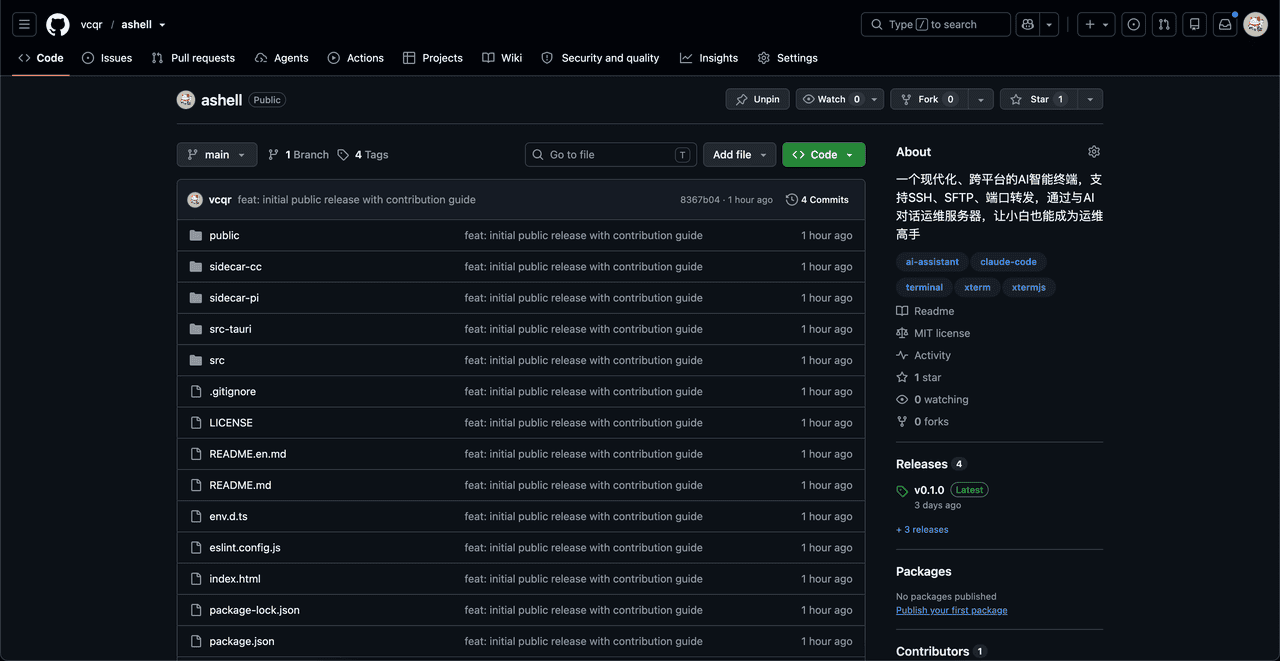Click vcqr avatar in commit bar
The image size is (1280, 661).
pyautogui.click(x=195, y=200)
